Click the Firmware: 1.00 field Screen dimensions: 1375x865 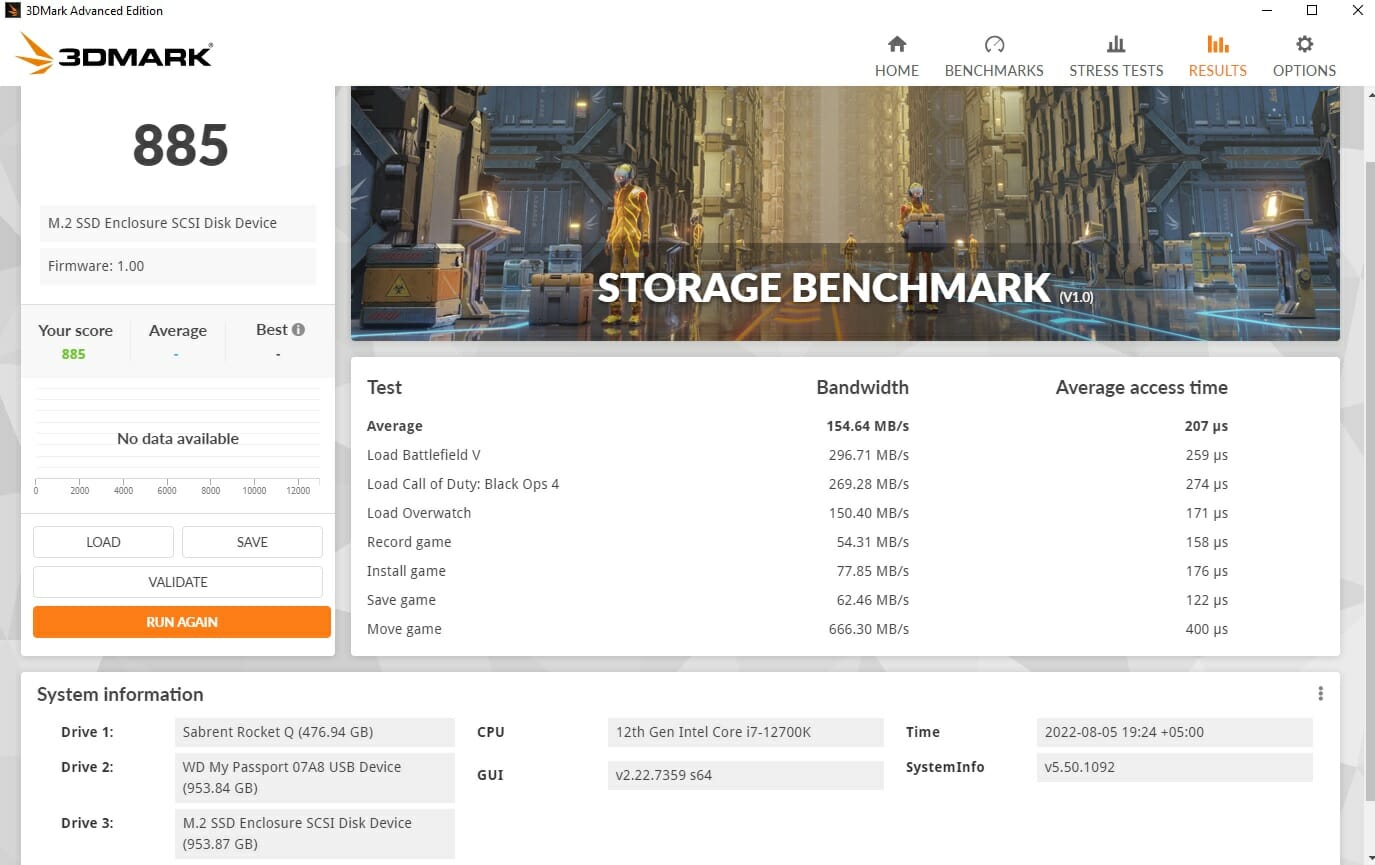pos(178,266)
